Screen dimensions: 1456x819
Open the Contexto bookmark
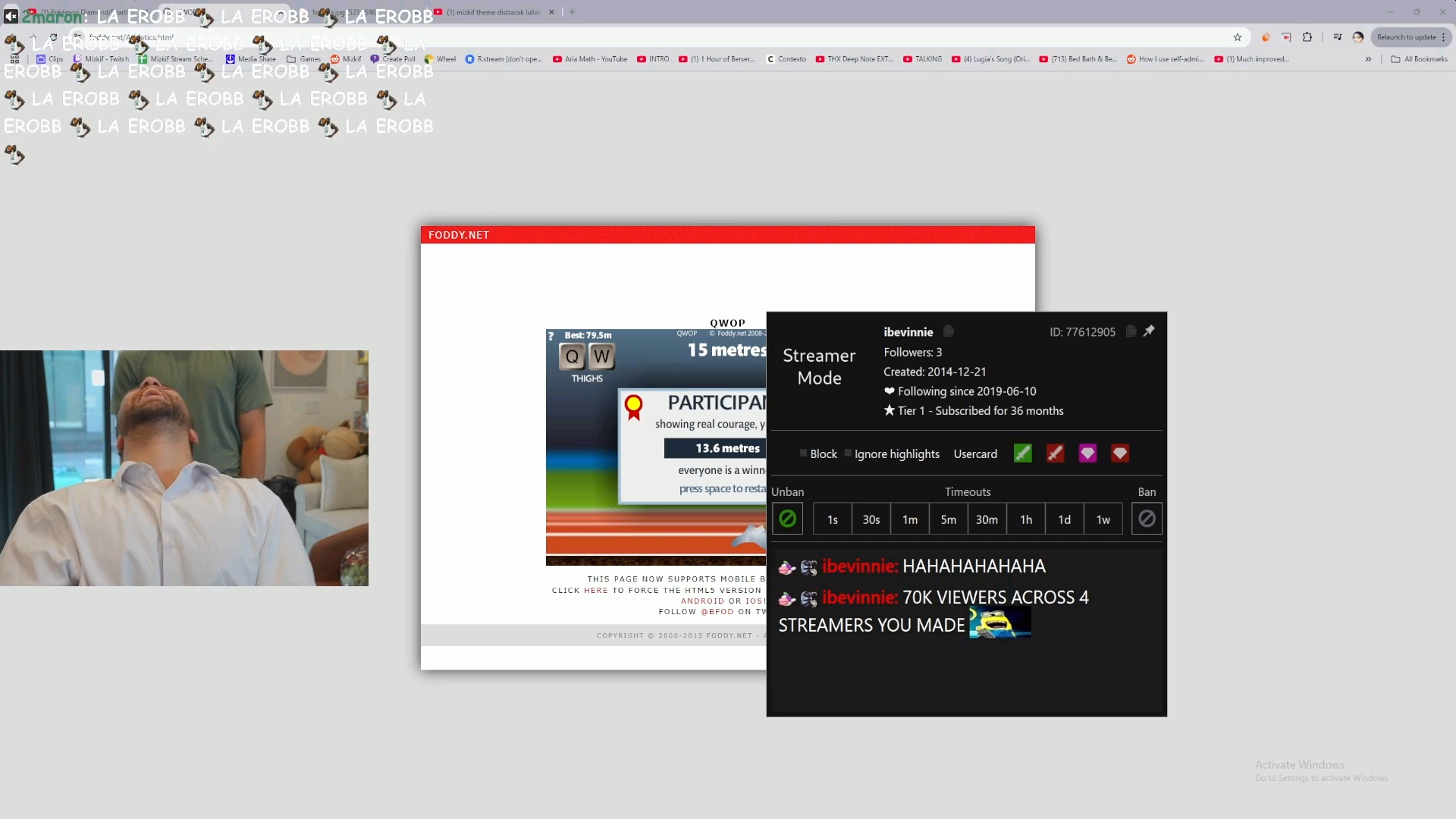[x=786, y=59]
